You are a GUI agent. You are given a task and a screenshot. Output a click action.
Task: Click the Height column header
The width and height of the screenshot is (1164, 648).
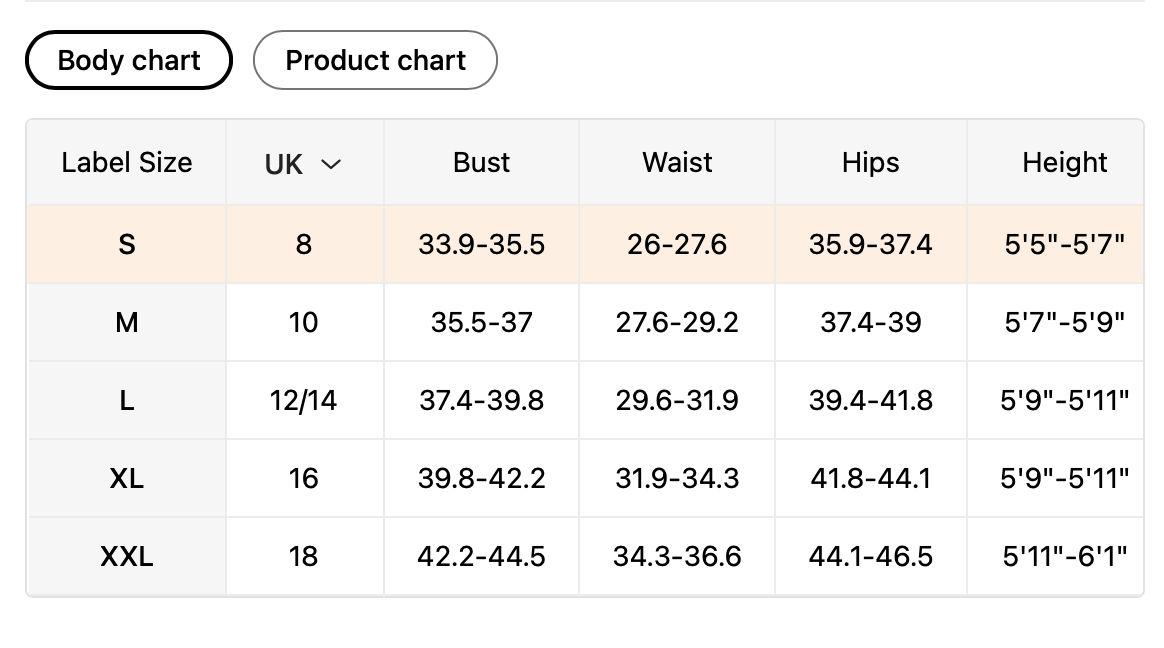[x=1064, y=163]
